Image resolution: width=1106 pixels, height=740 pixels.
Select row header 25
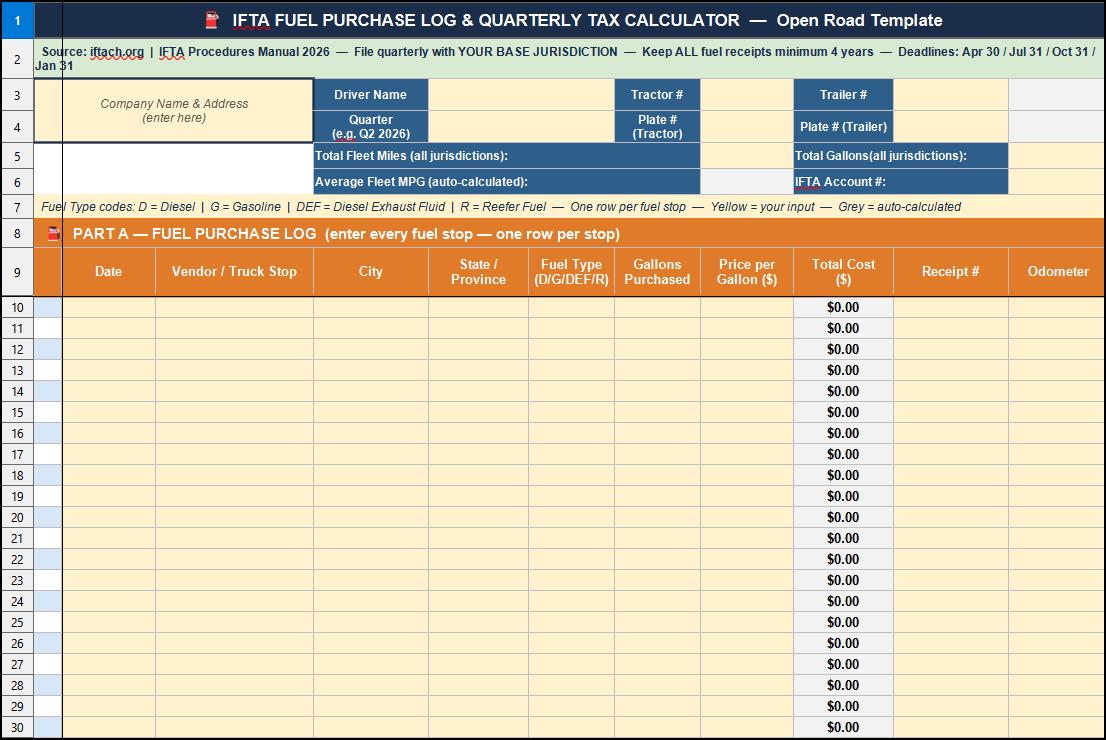[x=17, y=622]
